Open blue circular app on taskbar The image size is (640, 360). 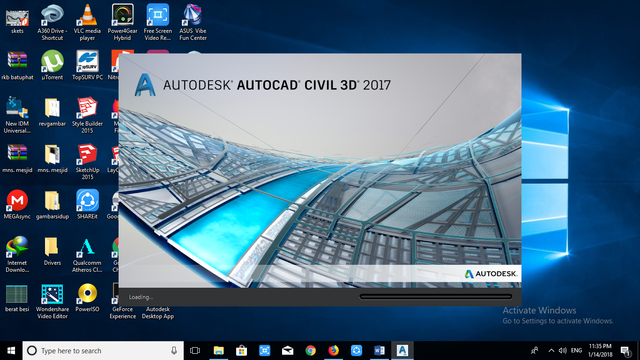pos(356,351)
